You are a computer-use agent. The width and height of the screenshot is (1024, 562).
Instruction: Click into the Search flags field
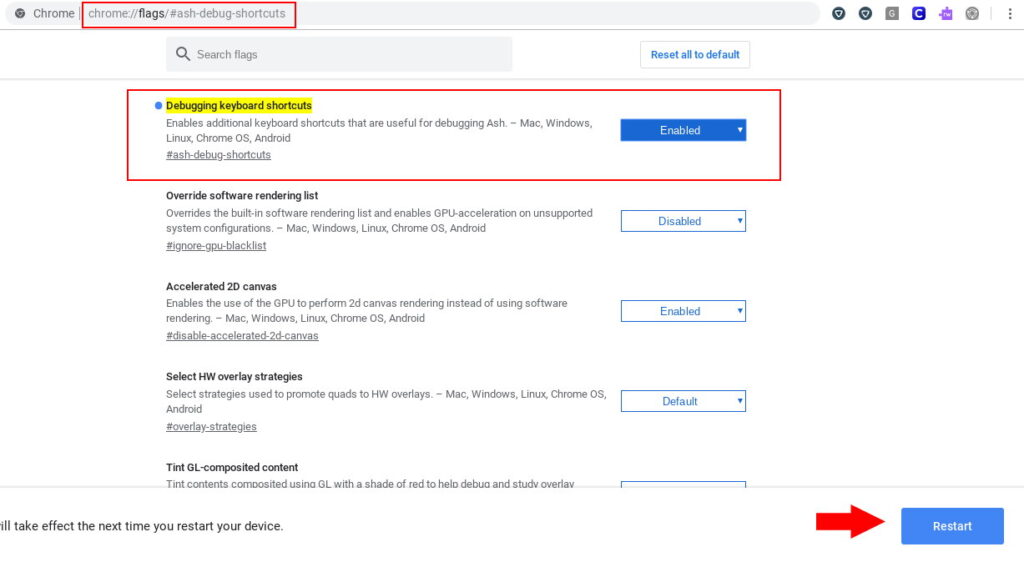[350, 54]
